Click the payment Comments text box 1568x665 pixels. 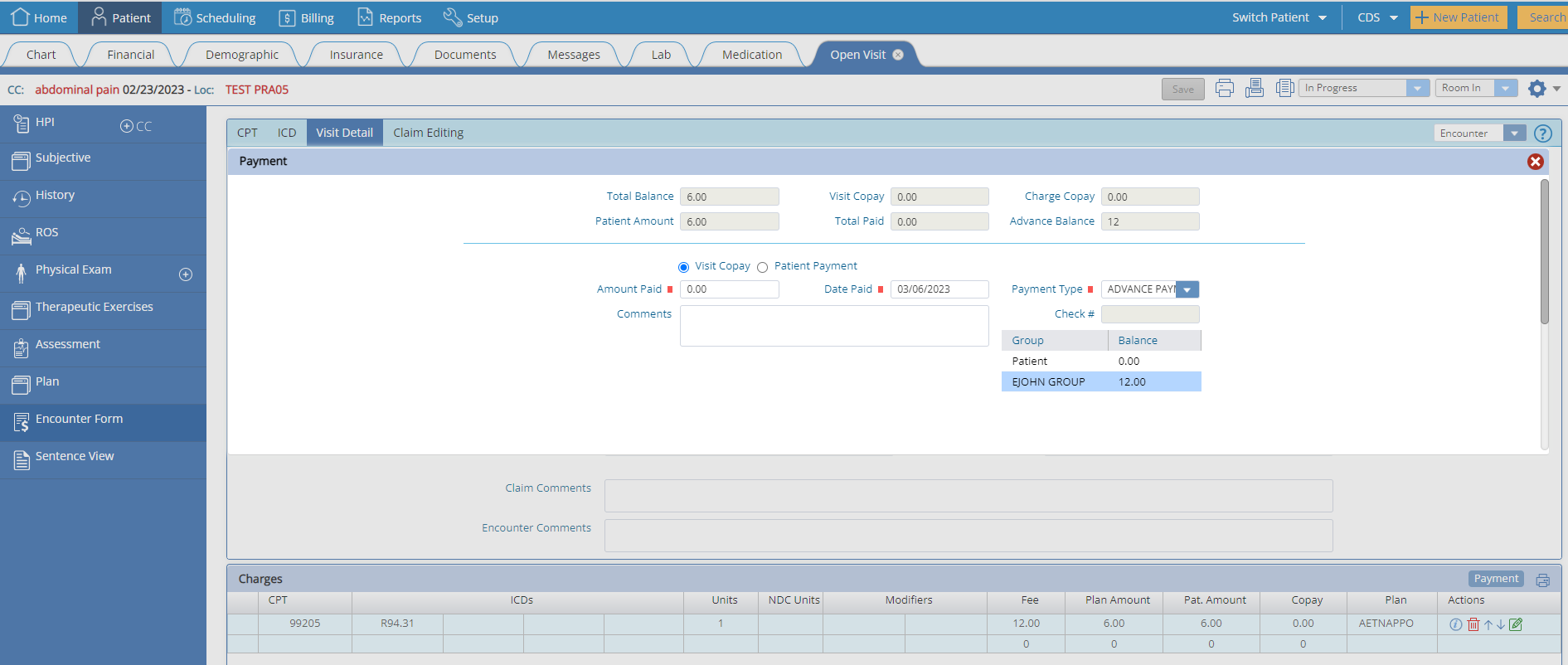[x=834, y=326]
